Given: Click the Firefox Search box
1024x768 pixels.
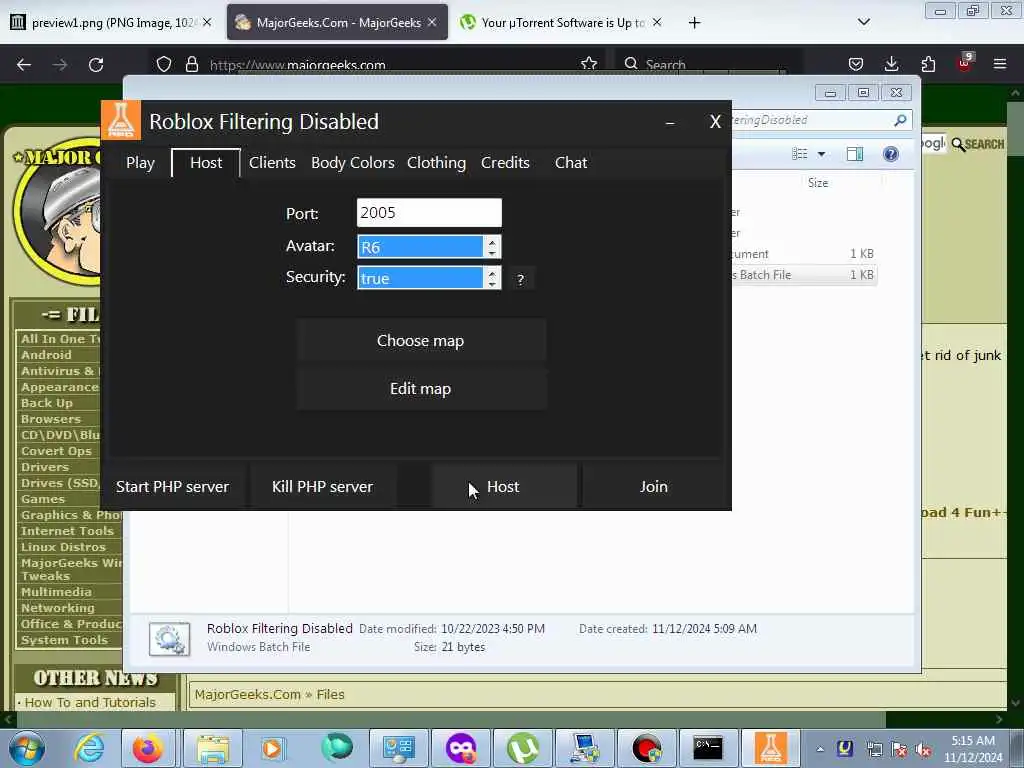Looking at the screenshot, I should [709, 64].
